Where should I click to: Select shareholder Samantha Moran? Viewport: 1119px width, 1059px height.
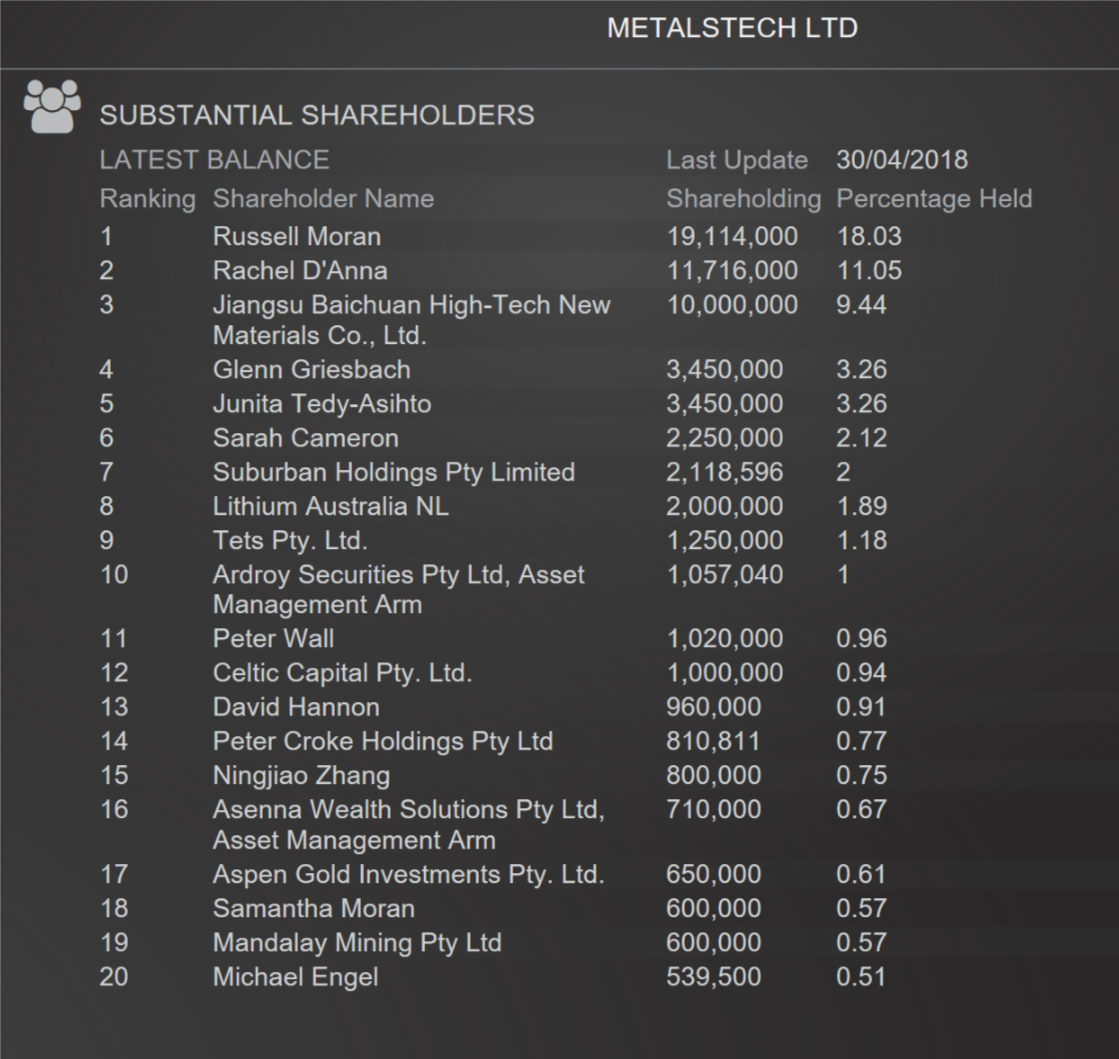pyautogui.click(x=314, y=909)
